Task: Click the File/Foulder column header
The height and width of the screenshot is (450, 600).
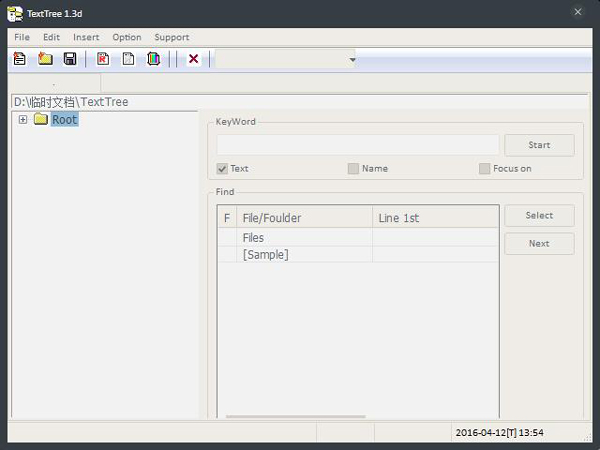Action: click(x=305, y=218)
